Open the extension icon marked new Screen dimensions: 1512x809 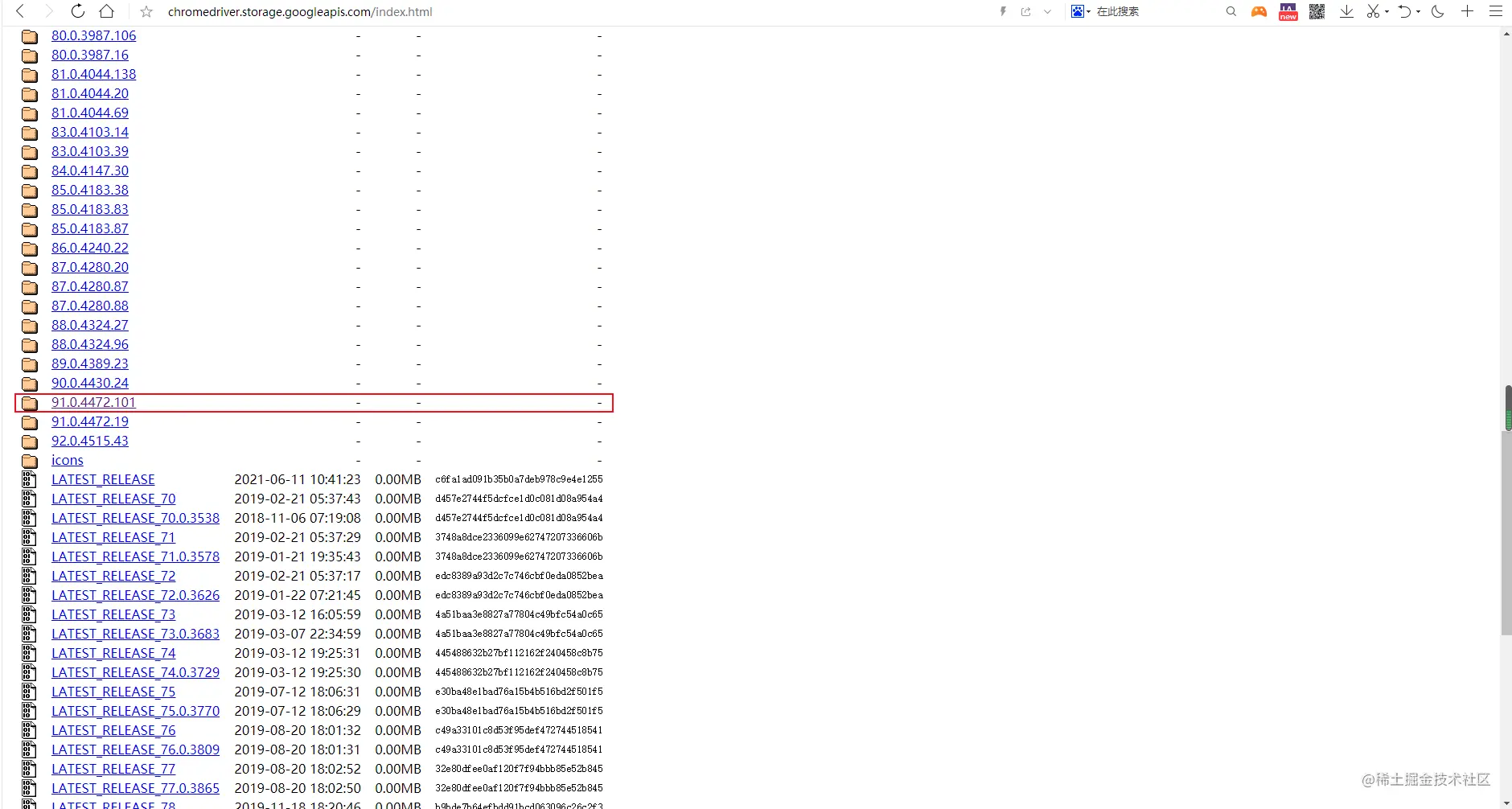1288,11
